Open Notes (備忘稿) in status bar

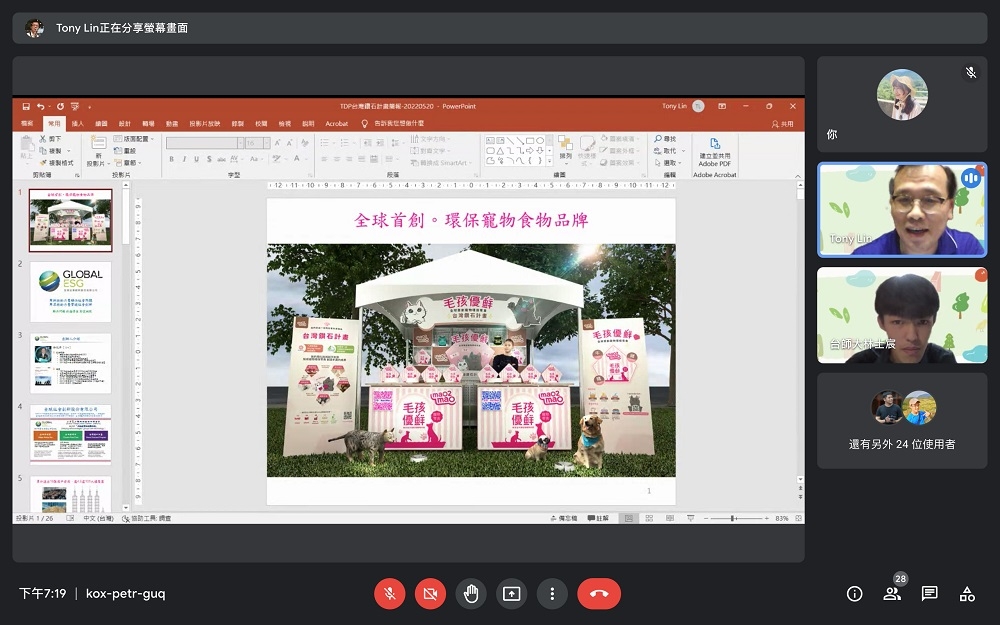(564, 518)
